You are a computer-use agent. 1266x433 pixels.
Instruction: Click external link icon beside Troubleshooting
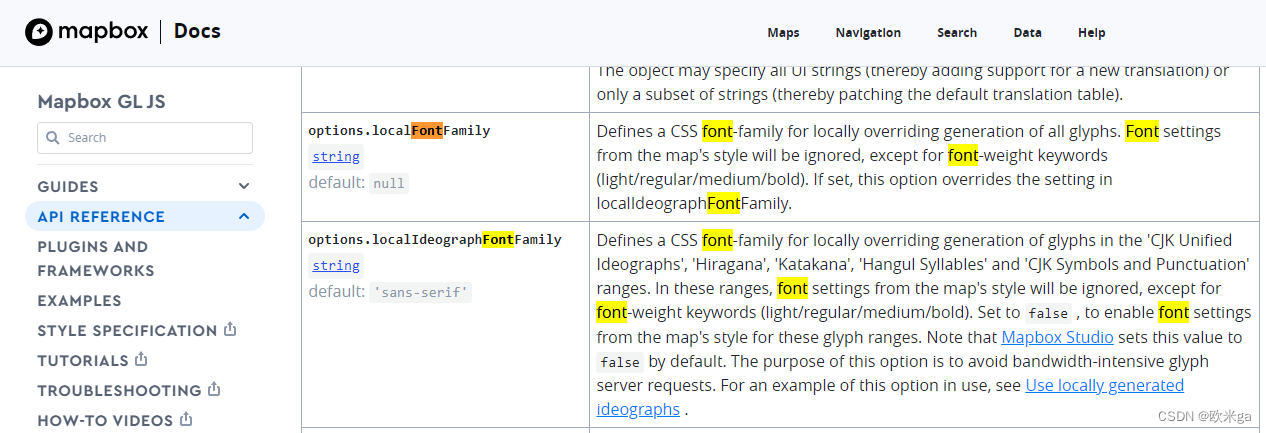pos(214,389)
